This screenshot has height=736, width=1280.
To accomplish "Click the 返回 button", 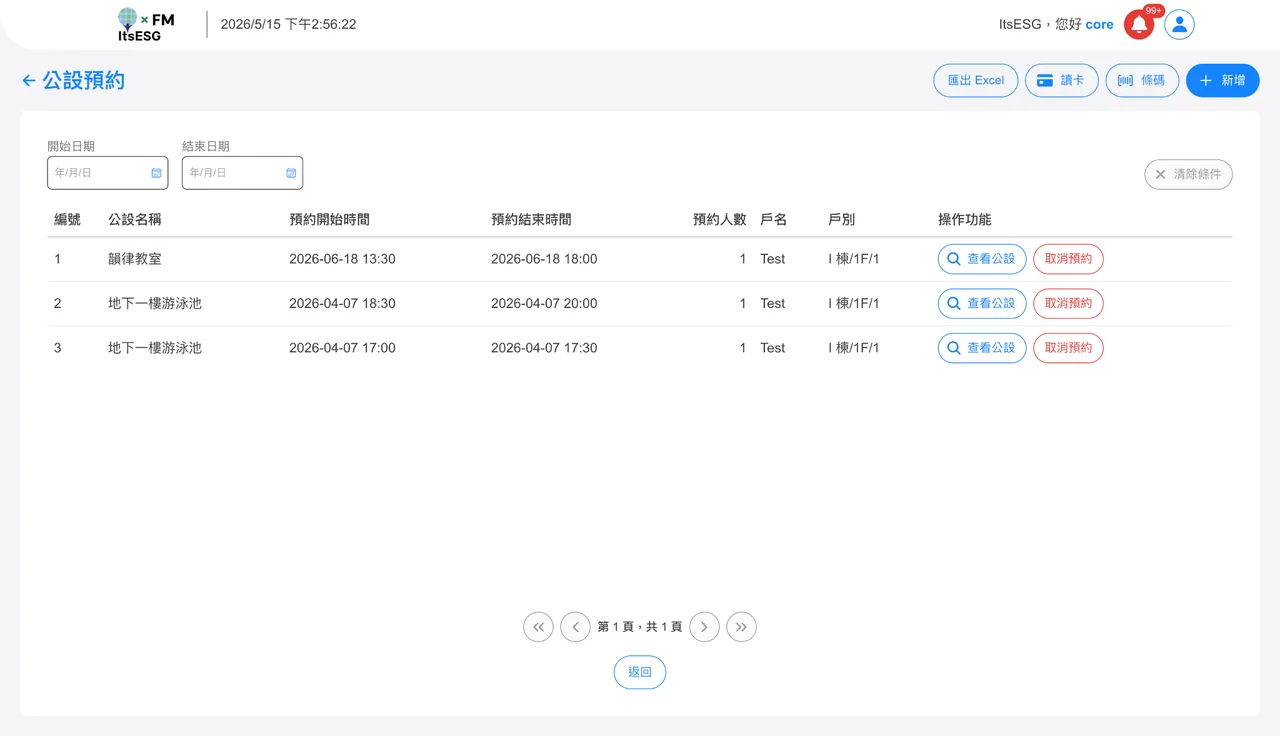I will click(x=640, y=672).
